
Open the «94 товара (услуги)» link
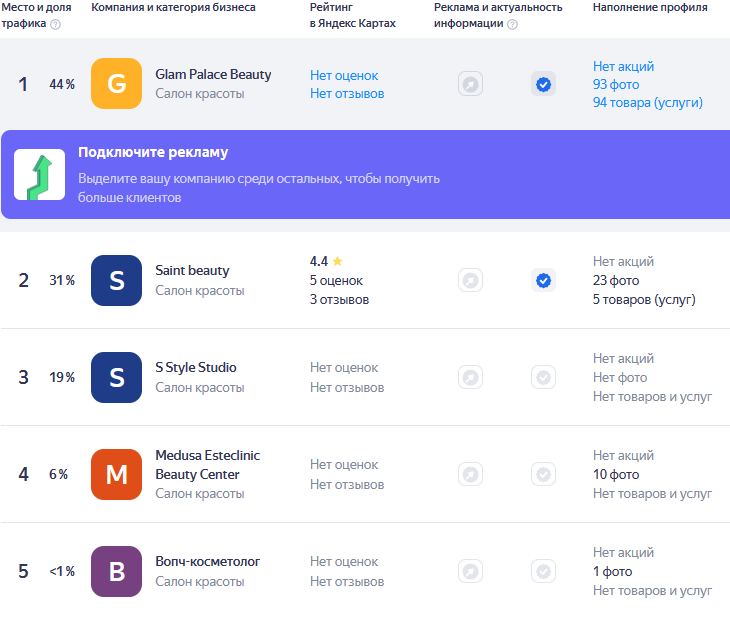[x=648, y=102]
